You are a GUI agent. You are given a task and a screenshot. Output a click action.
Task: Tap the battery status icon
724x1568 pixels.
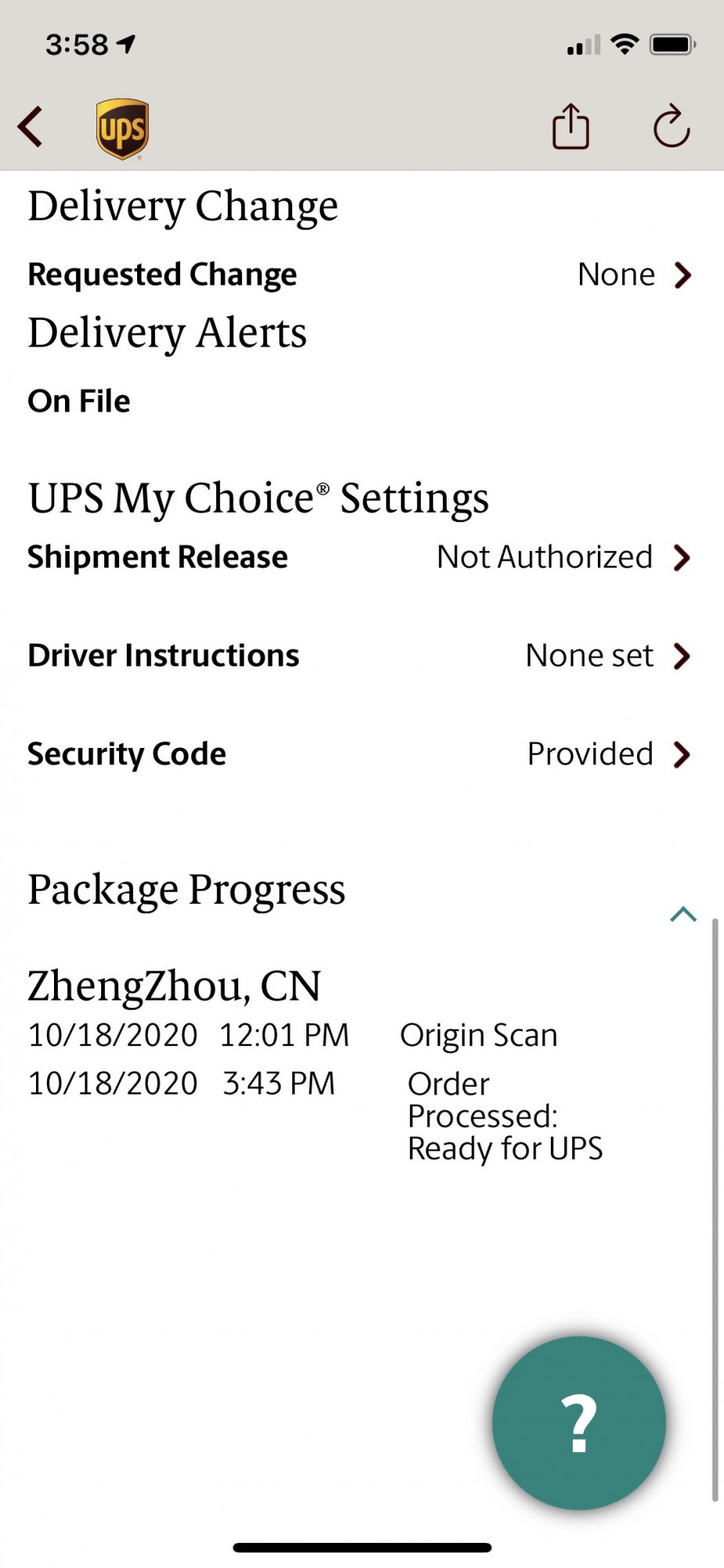672,44
